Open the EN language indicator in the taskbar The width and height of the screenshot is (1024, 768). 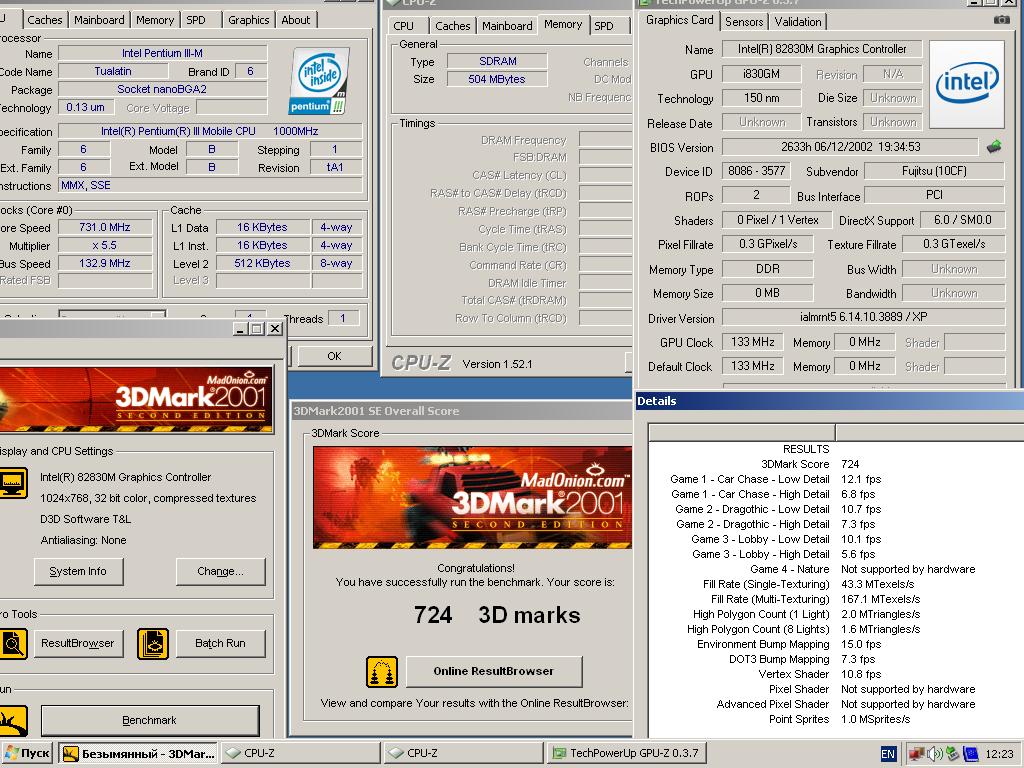pos(888,754)
